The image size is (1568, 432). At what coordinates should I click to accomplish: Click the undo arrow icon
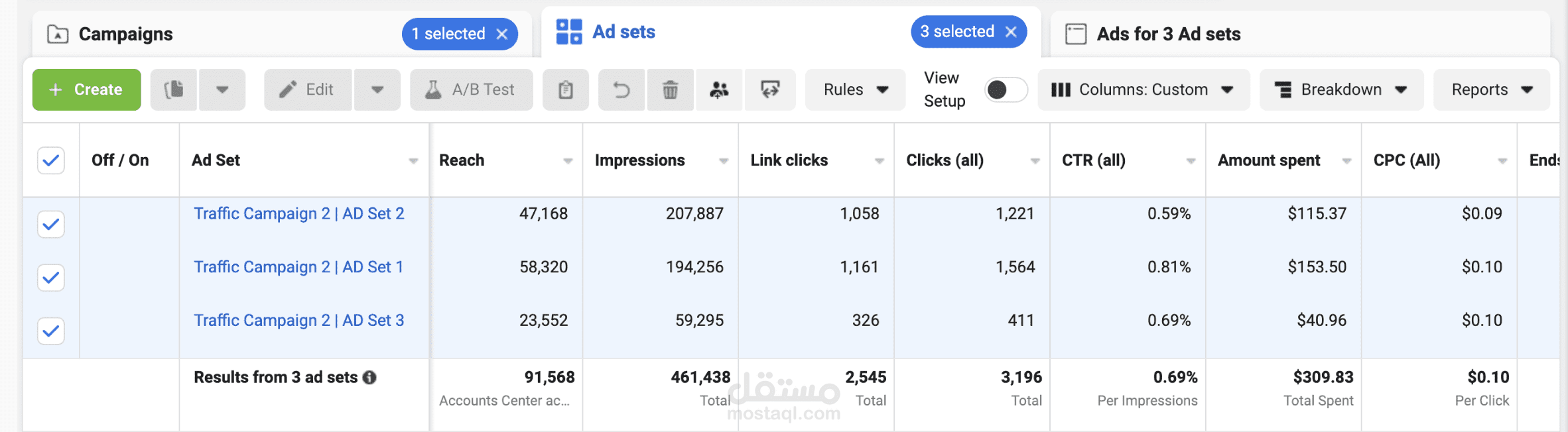pos(621,89)
